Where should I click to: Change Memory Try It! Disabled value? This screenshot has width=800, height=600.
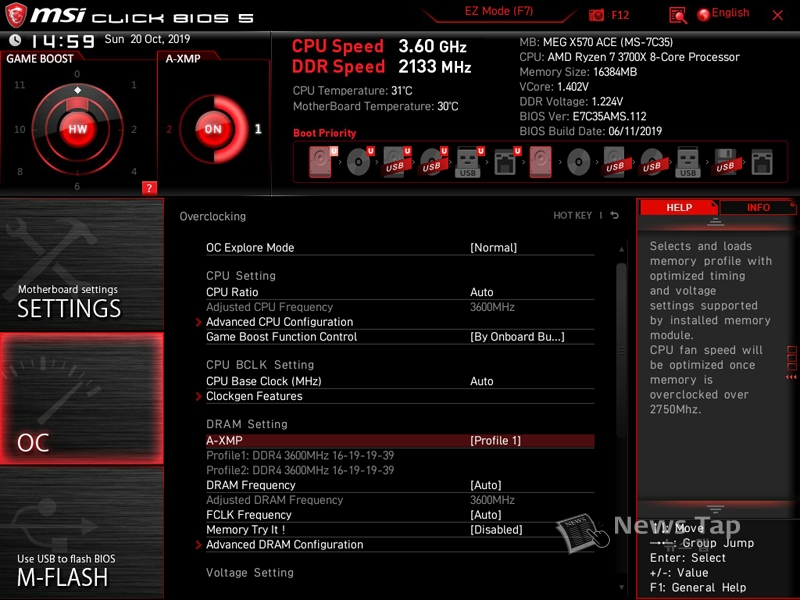point(496,530)
